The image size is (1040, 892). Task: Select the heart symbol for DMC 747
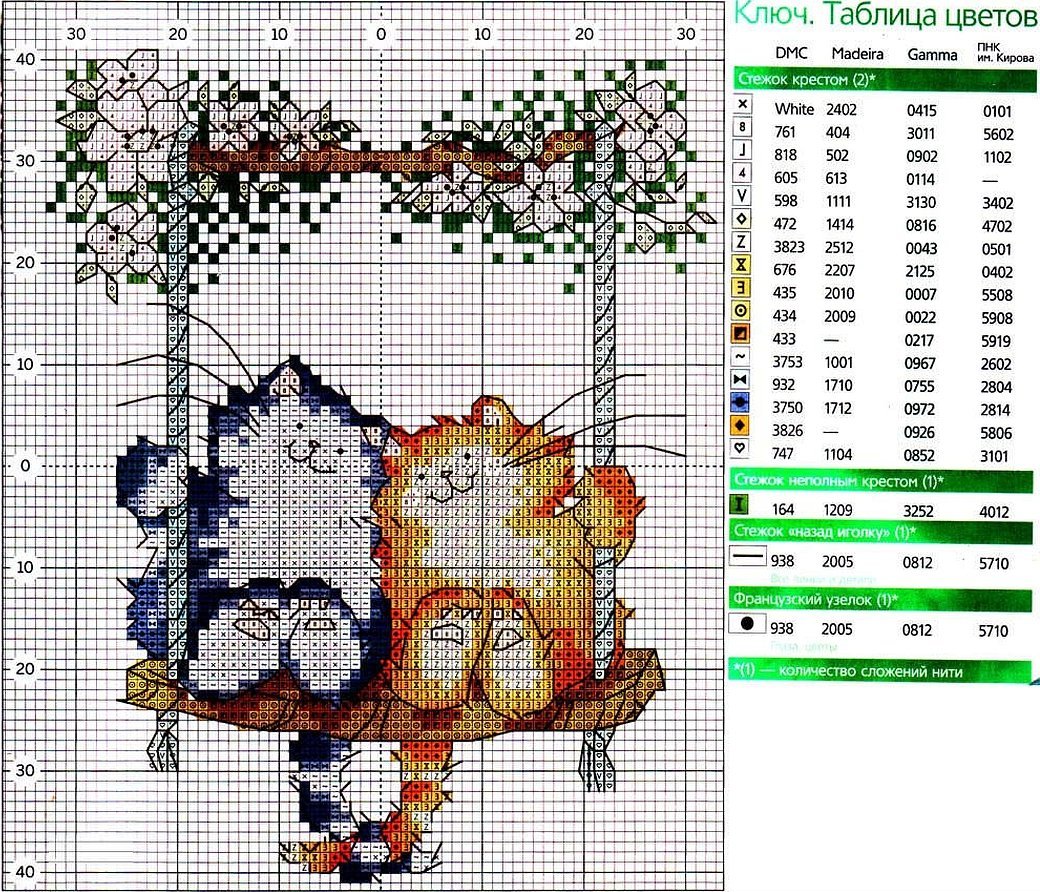click(742, 450)
